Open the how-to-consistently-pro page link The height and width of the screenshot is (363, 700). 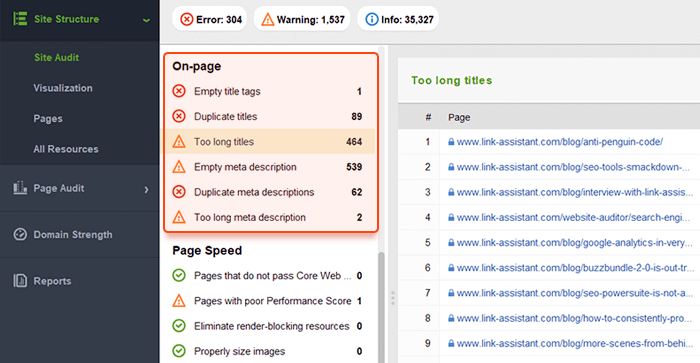click(574, 318)
